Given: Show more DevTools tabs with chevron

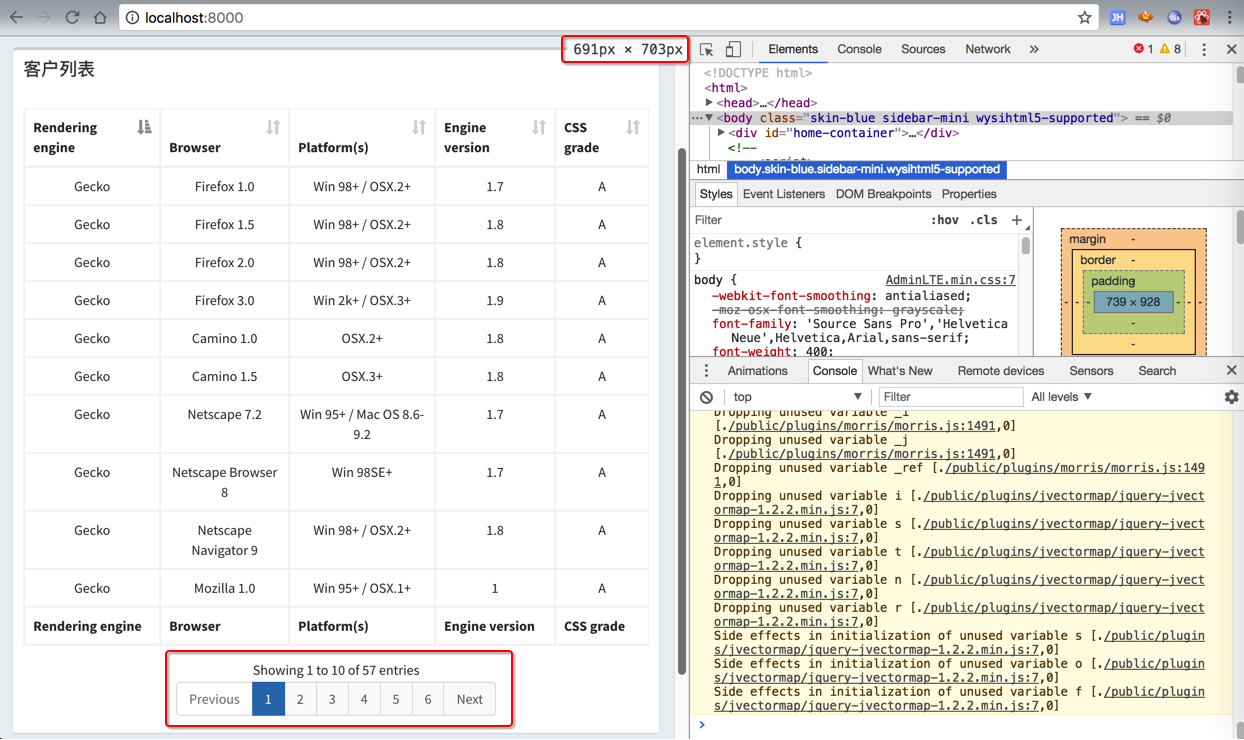Looking at the screenshot, I should click(1034, 49).
